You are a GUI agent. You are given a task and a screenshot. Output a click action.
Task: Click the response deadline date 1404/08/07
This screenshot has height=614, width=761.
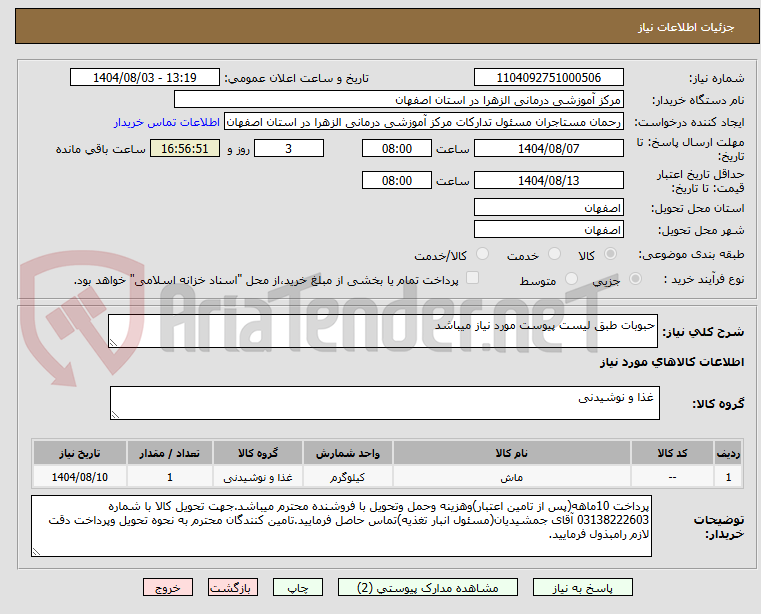(x=548, y=148)
